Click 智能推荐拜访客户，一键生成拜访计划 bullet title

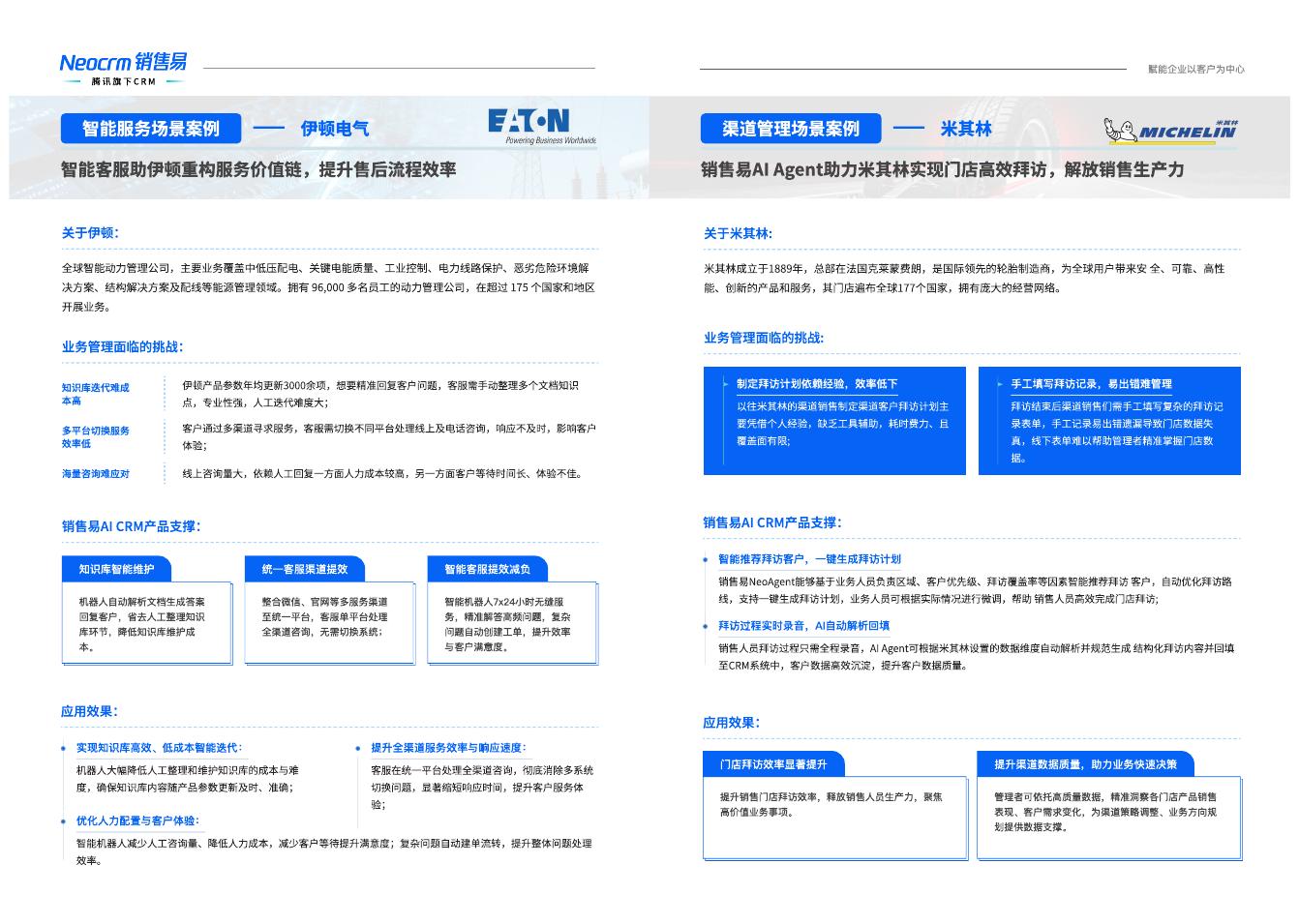(809, 559)
